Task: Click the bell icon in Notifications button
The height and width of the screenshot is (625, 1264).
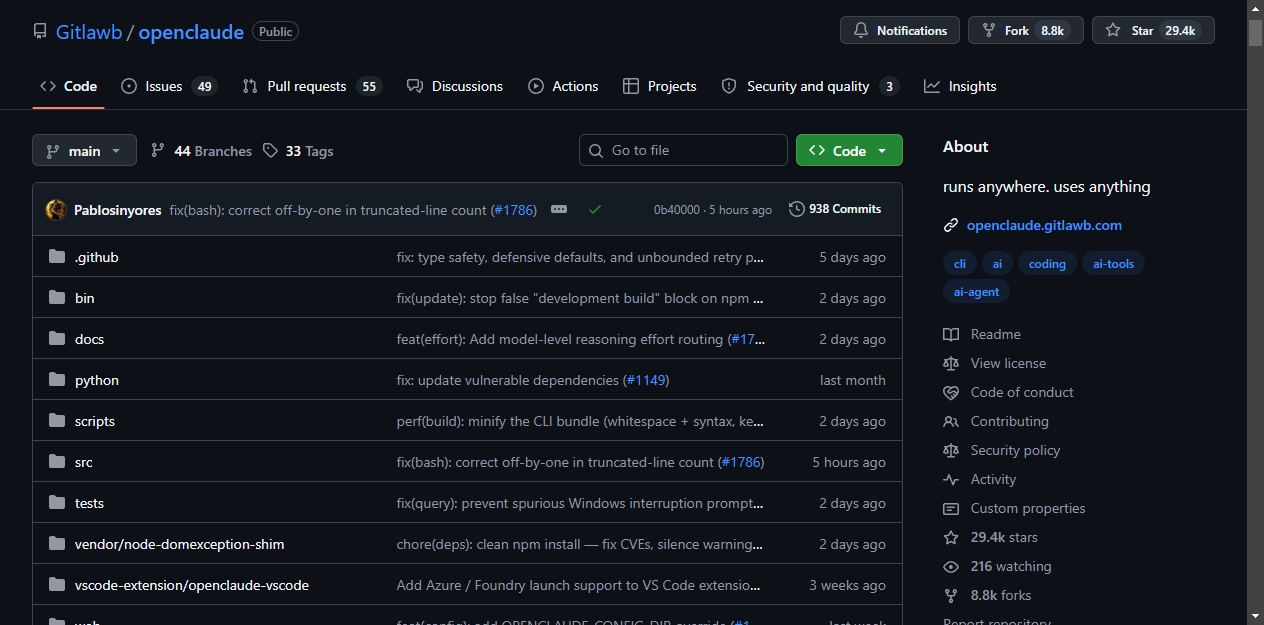Action: (861, 31)
